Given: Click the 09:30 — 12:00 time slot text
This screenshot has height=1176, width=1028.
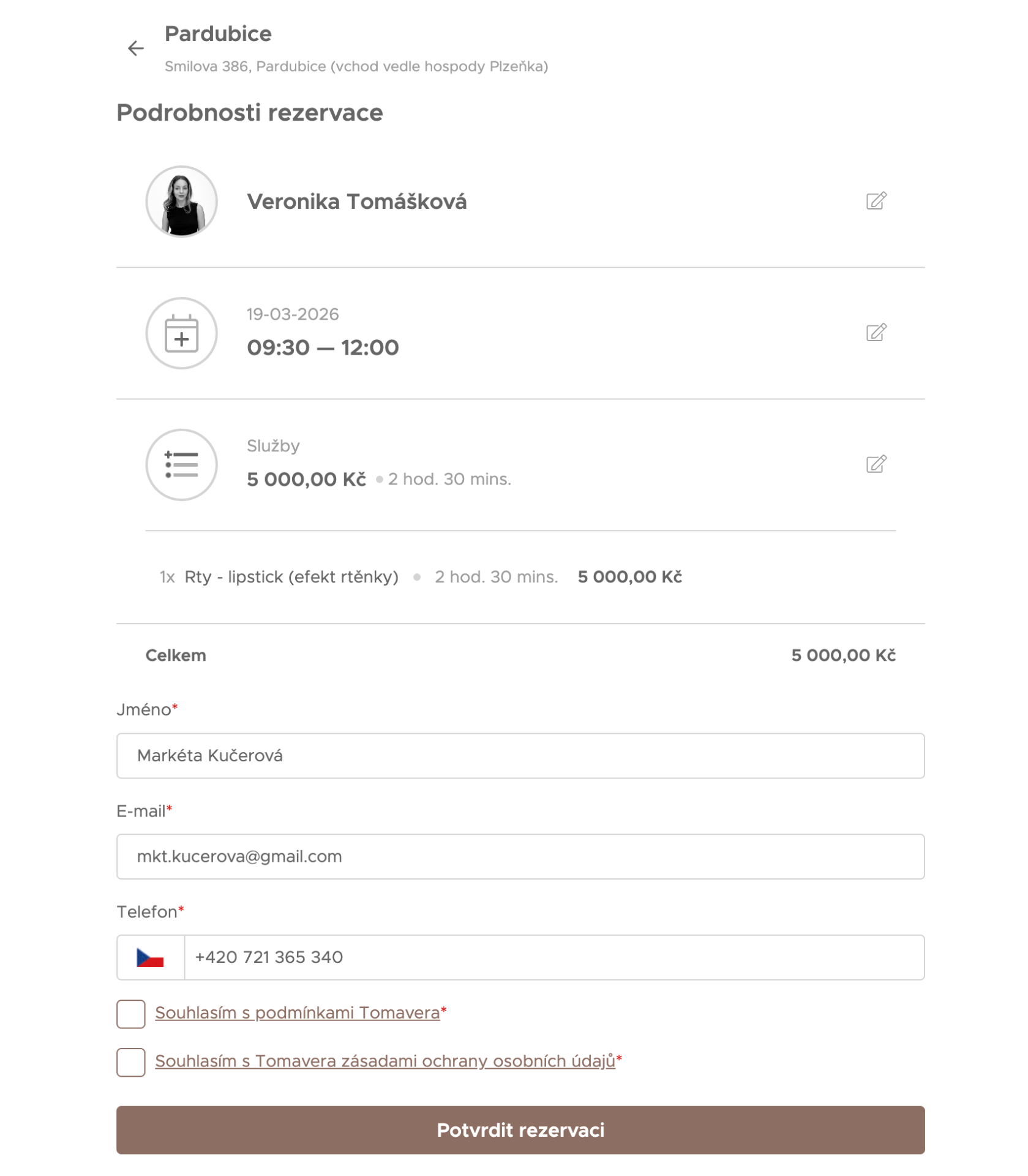Looking at the screenshot, I should tap(323, 348).
